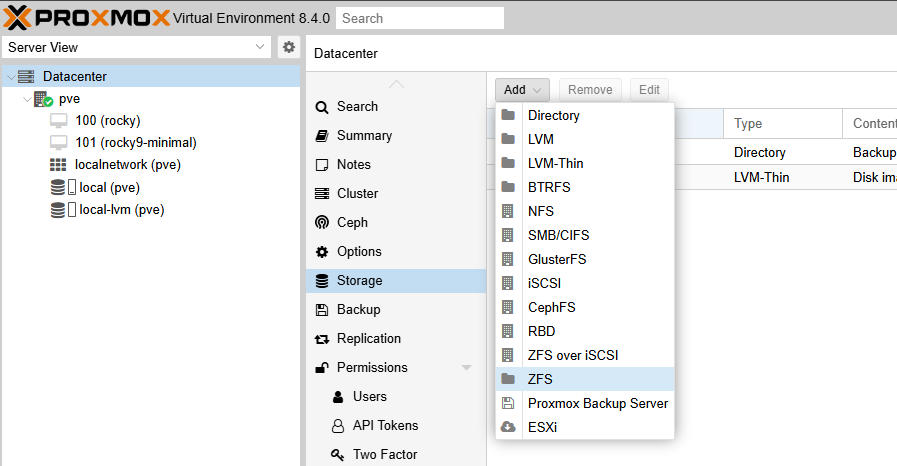
Task: Click the Backup floppy icon in sidebar
Action: 322,310
